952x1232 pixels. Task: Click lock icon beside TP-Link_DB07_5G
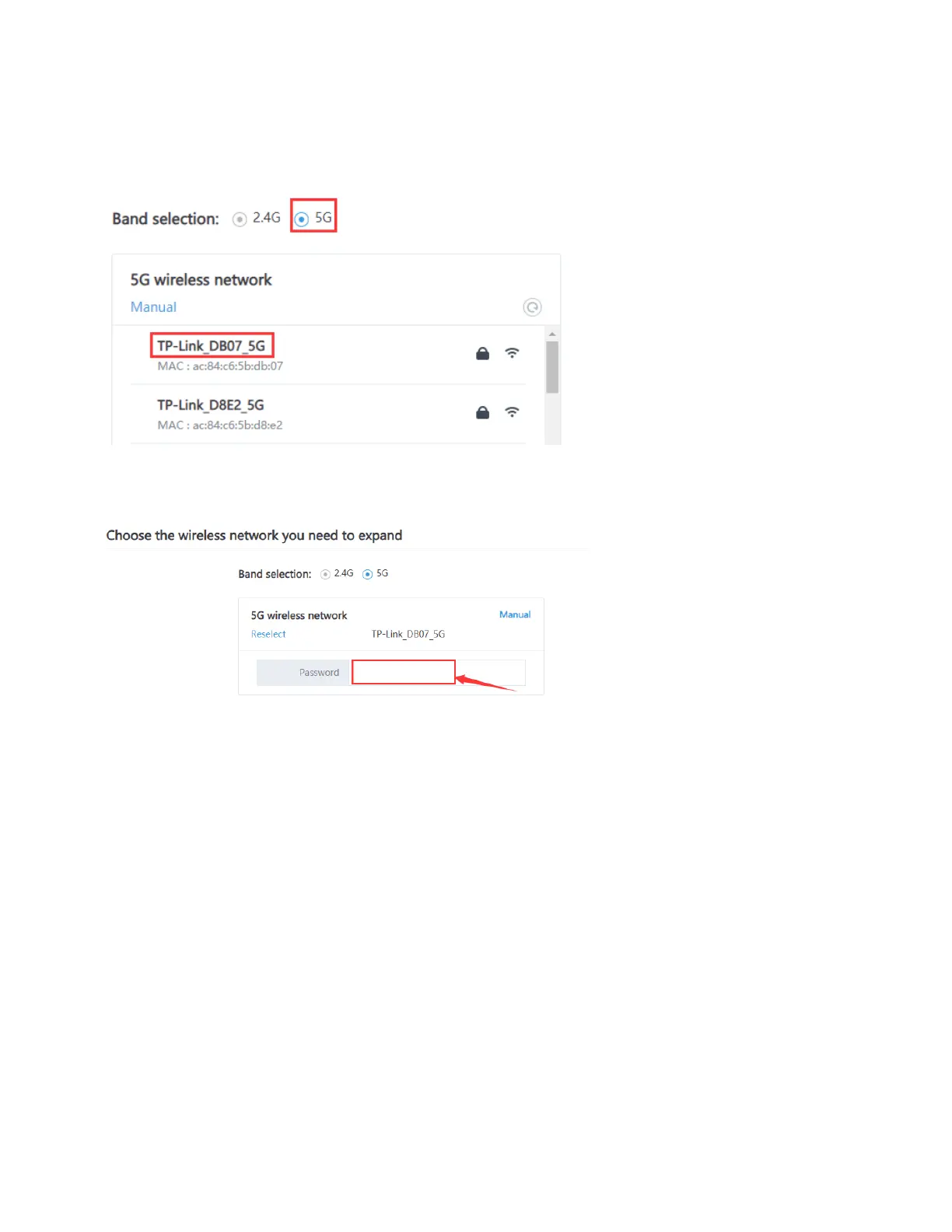click(x=482, y=353)
